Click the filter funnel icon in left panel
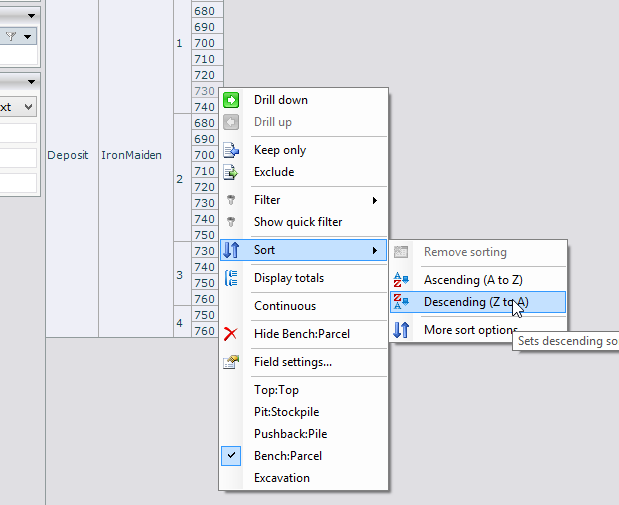This screenshot has width=619, height=505. tap(11, 36)
